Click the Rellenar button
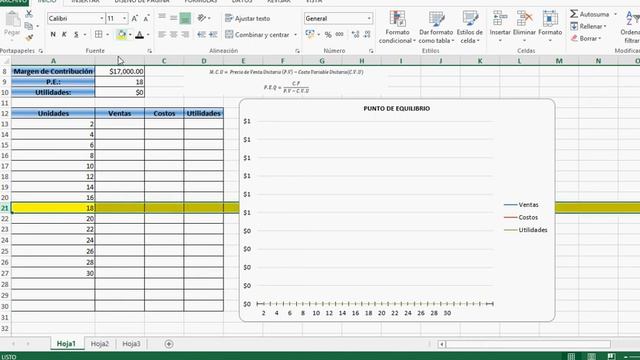 (x=588, y=26)
